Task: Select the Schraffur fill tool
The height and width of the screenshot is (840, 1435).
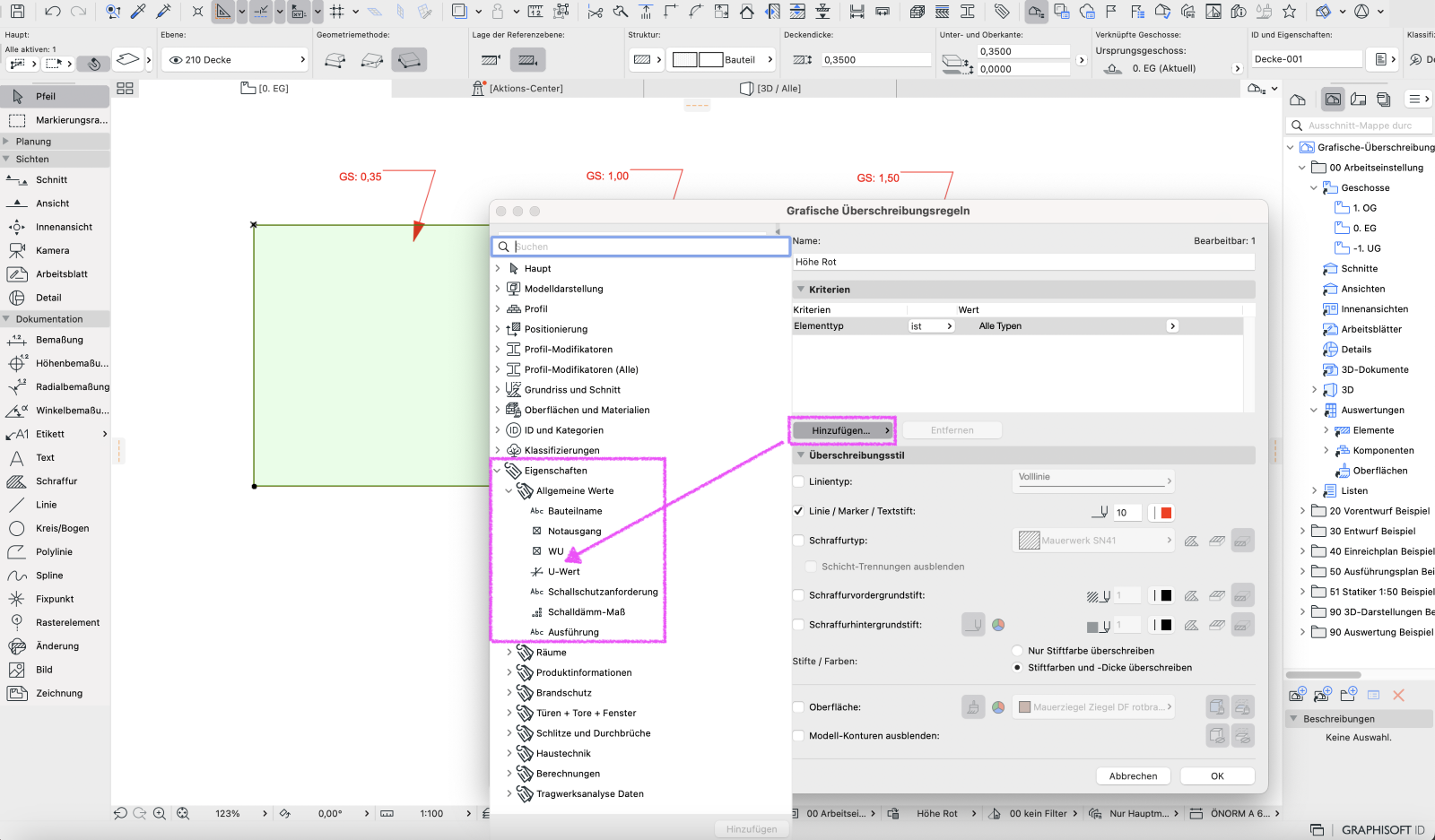Action: pos(55,481)
